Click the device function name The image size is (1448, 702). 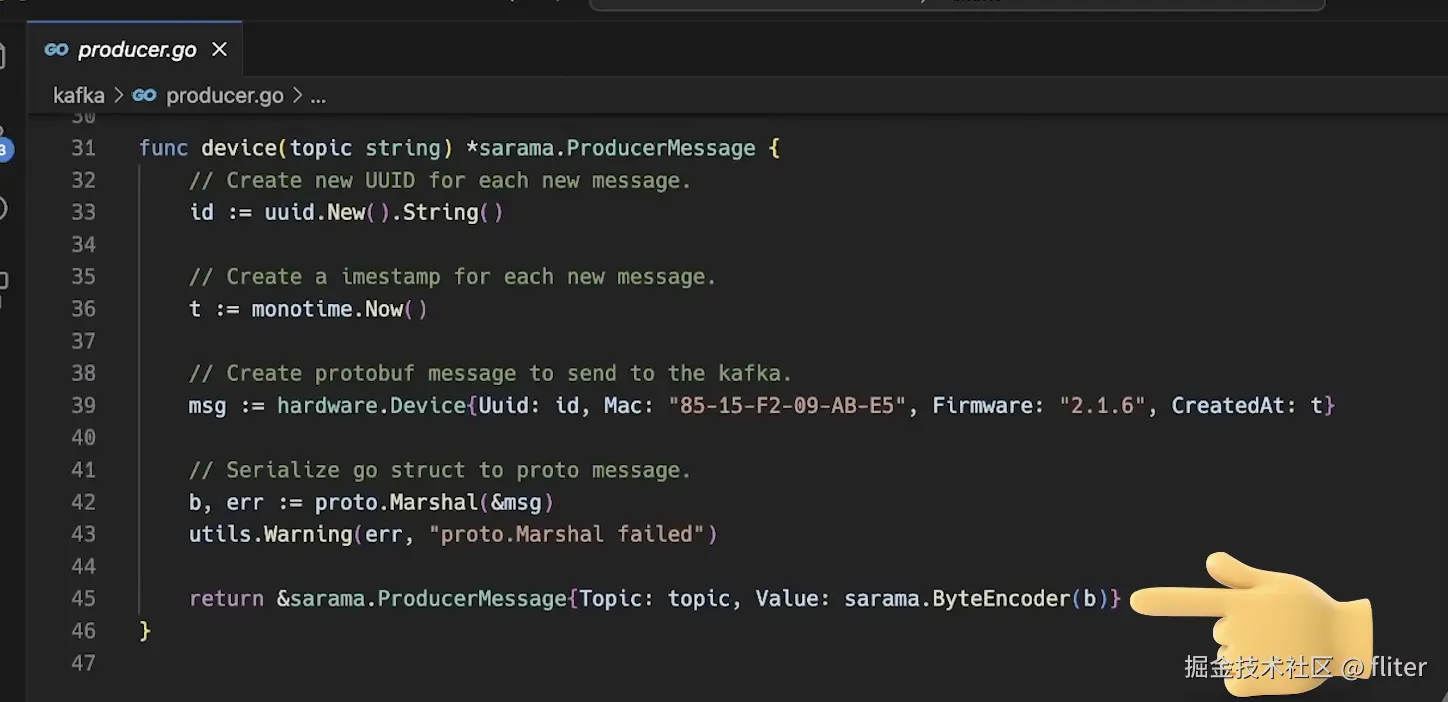(238, 148)
